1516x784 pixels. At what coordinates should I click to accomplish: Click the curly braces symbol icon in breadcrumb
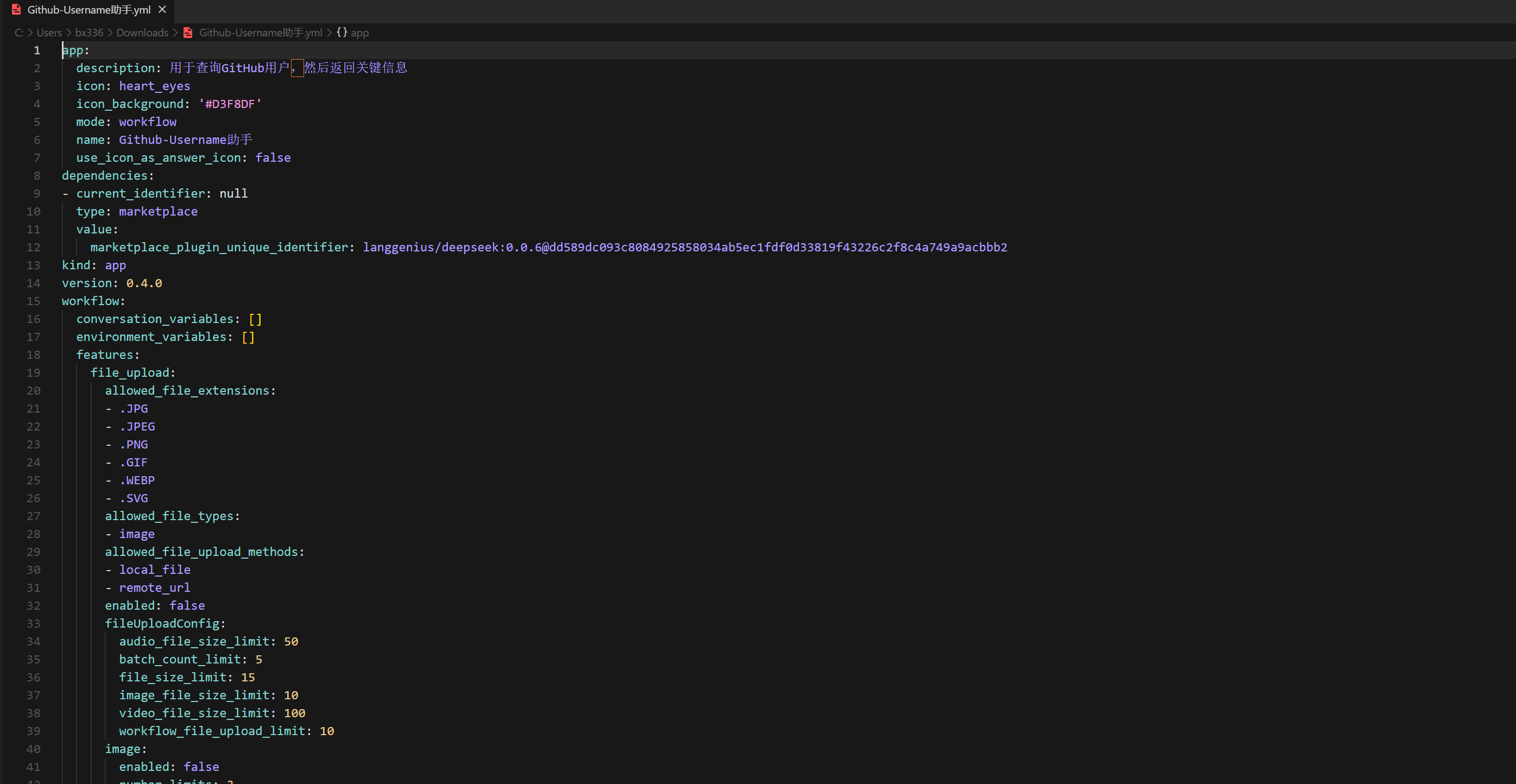click(x=342, y=33)
